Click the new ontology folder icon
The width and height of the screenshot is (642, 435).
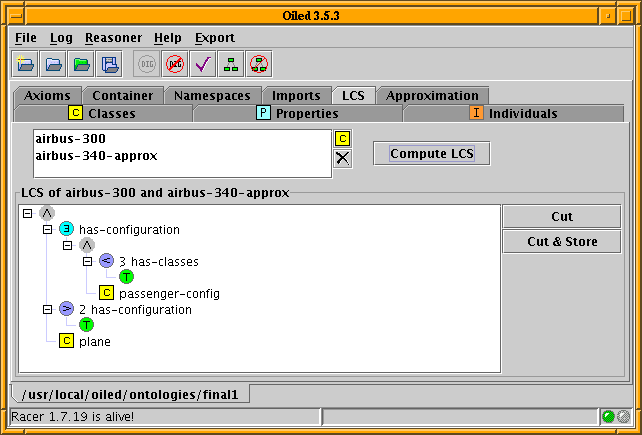[25, 64]
